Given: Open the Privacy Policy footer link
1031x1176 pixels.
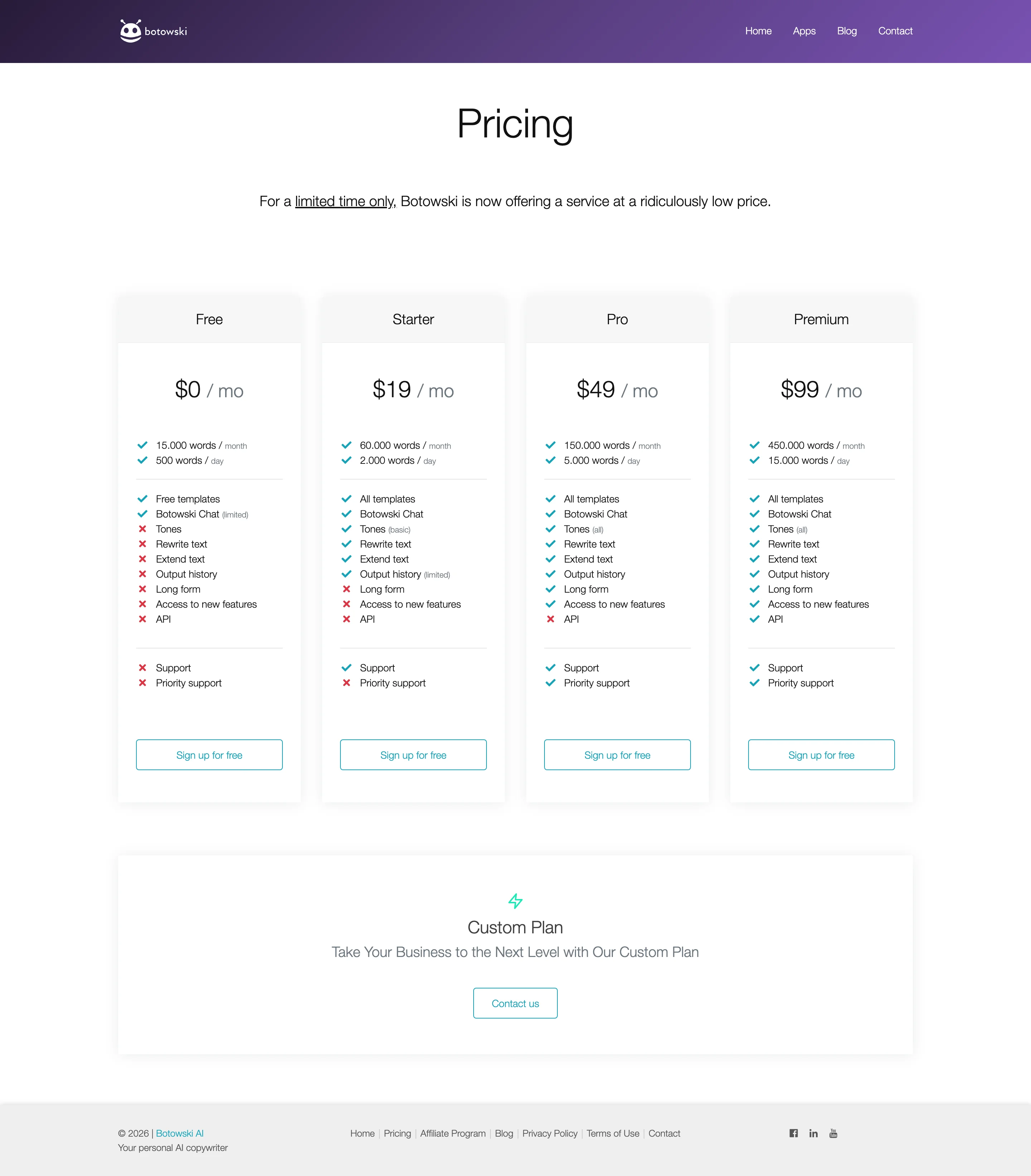Looking at the screenshot, I should (550, 1133).
